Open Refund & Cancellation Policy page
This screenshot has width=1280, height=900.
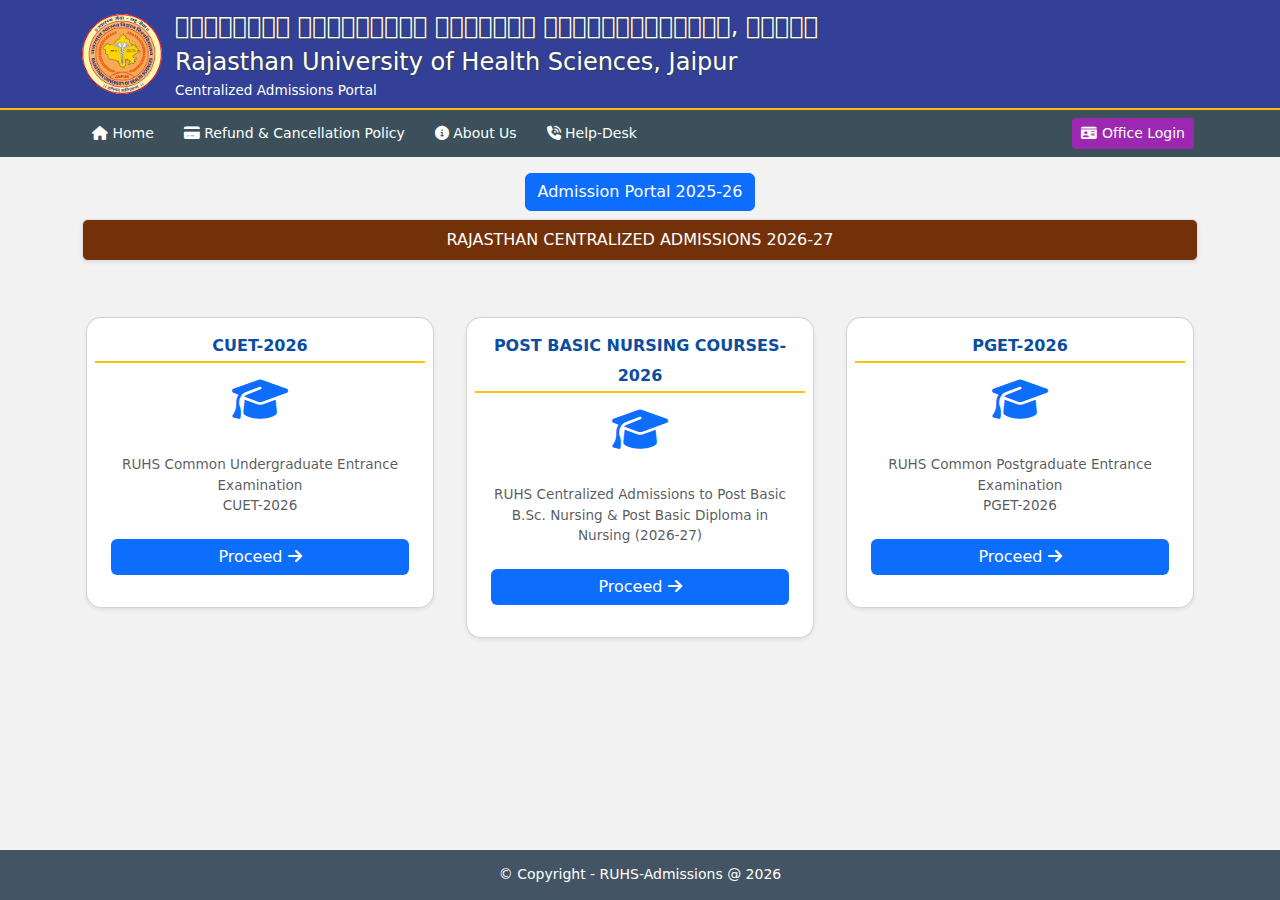click(294, 133)
